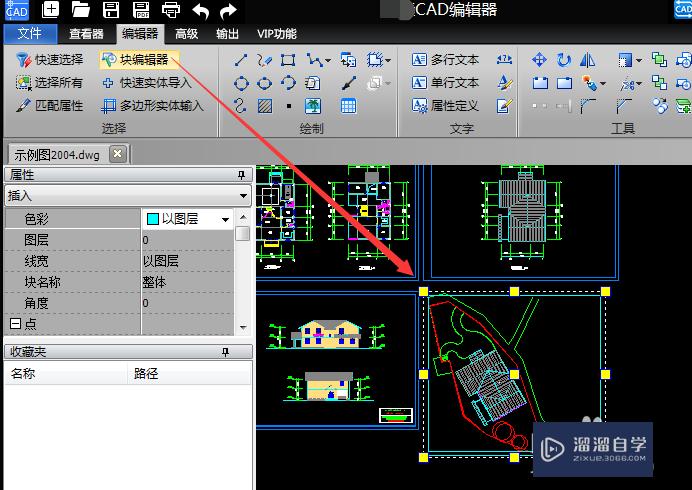The width and height of the screenshot is (692, 490).
Task: Click the properties panel scrollbar down arrow
Action: coord(243,328)
